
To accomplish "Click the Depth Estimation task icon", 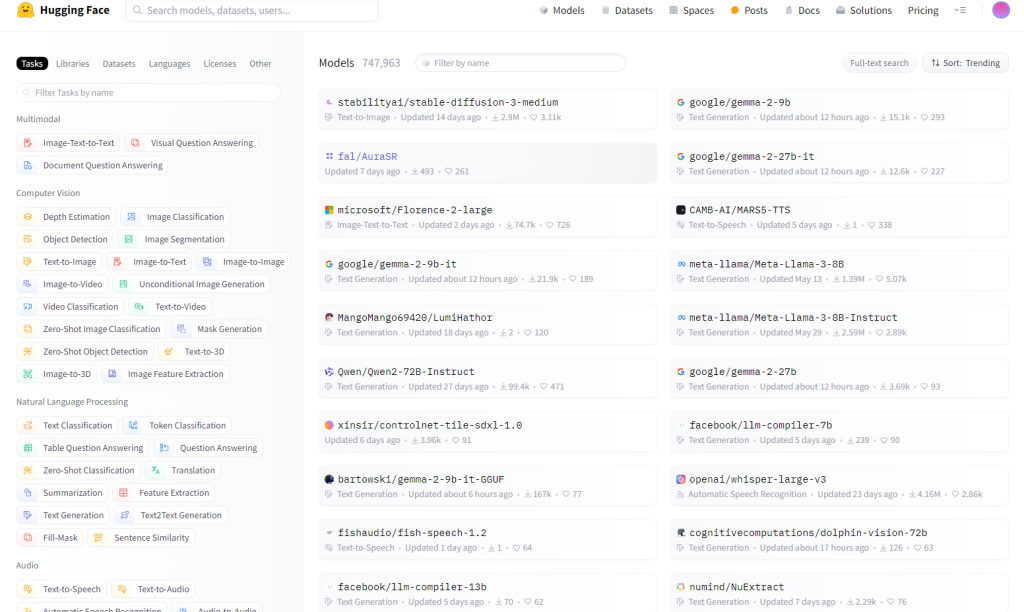I will [x=28, y=217].
